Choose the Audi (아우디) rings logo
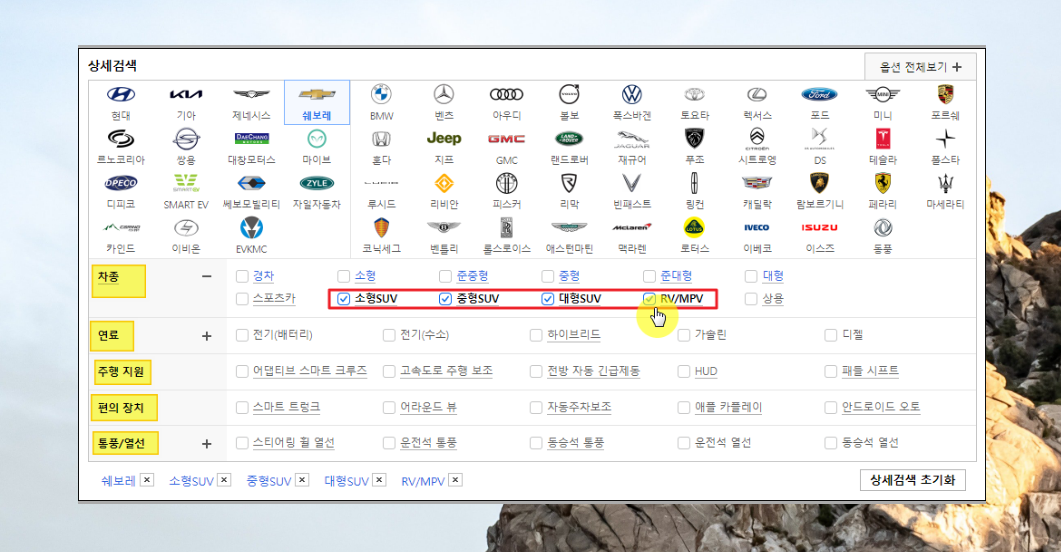 pyautogui.click(x=507, y=94)
